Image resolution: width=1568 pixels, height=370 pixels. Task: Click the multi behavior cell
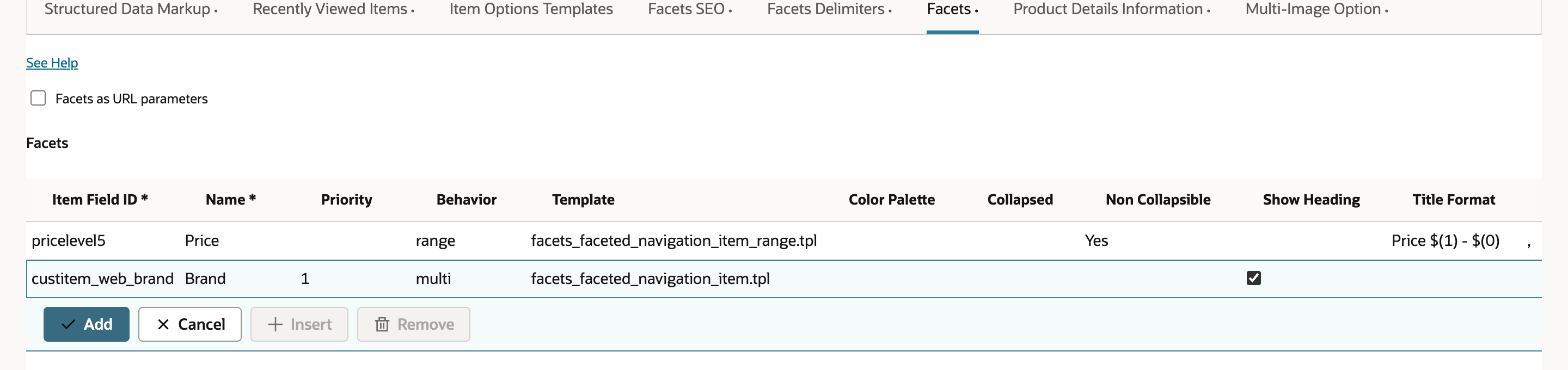(x=433, y=279)
